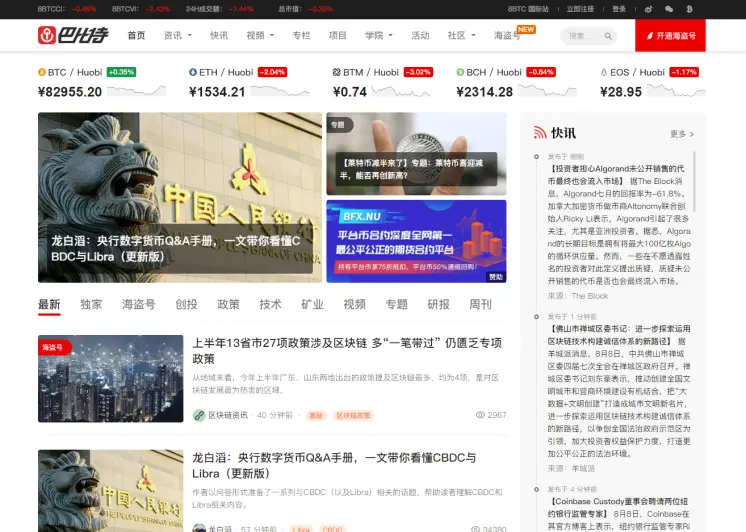Click the Libra tag
The width and height of the screenshot is (746, 532).
coord(301,529)
